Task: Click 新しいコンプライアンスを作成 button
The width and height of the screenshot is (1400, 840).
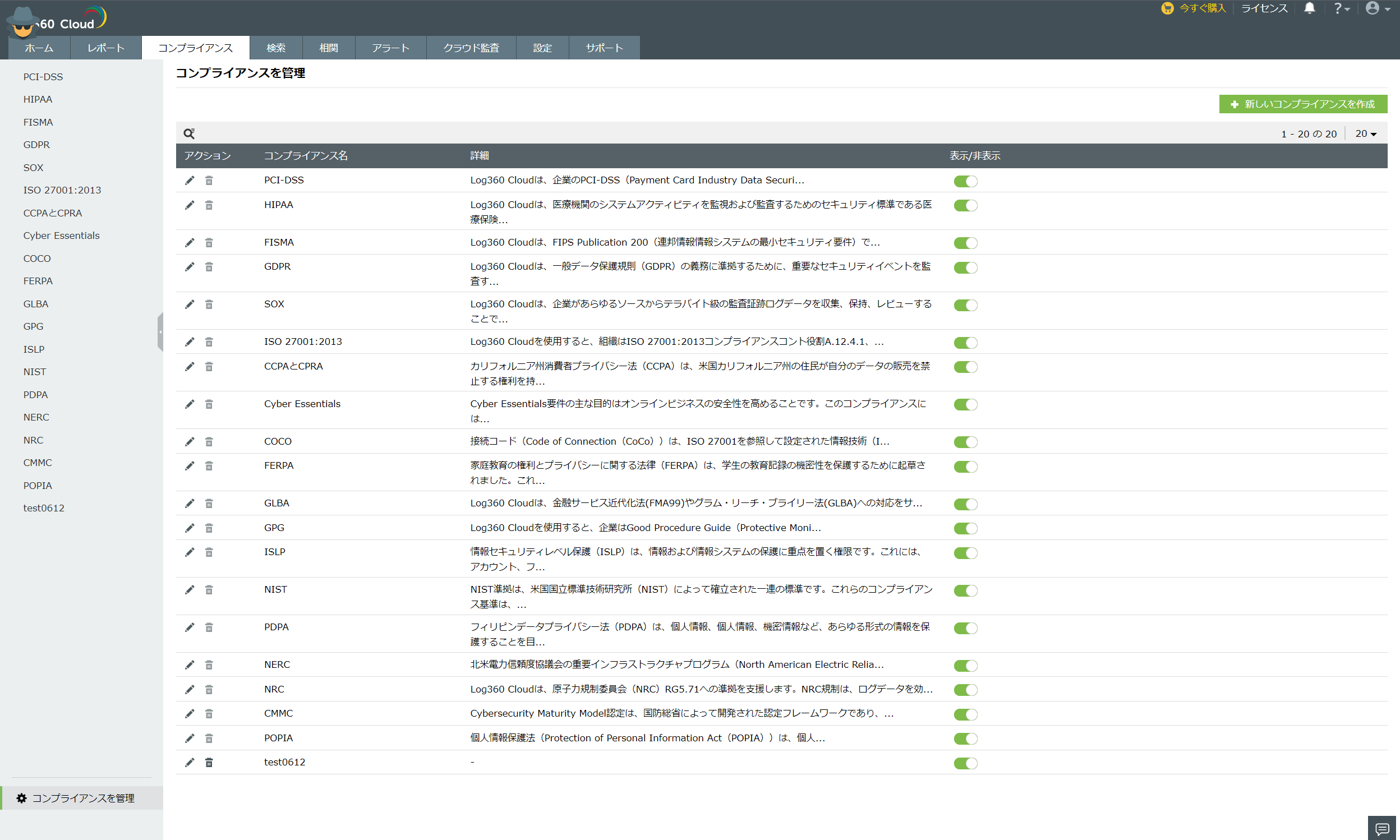Action: click(x=1302, y=104)
